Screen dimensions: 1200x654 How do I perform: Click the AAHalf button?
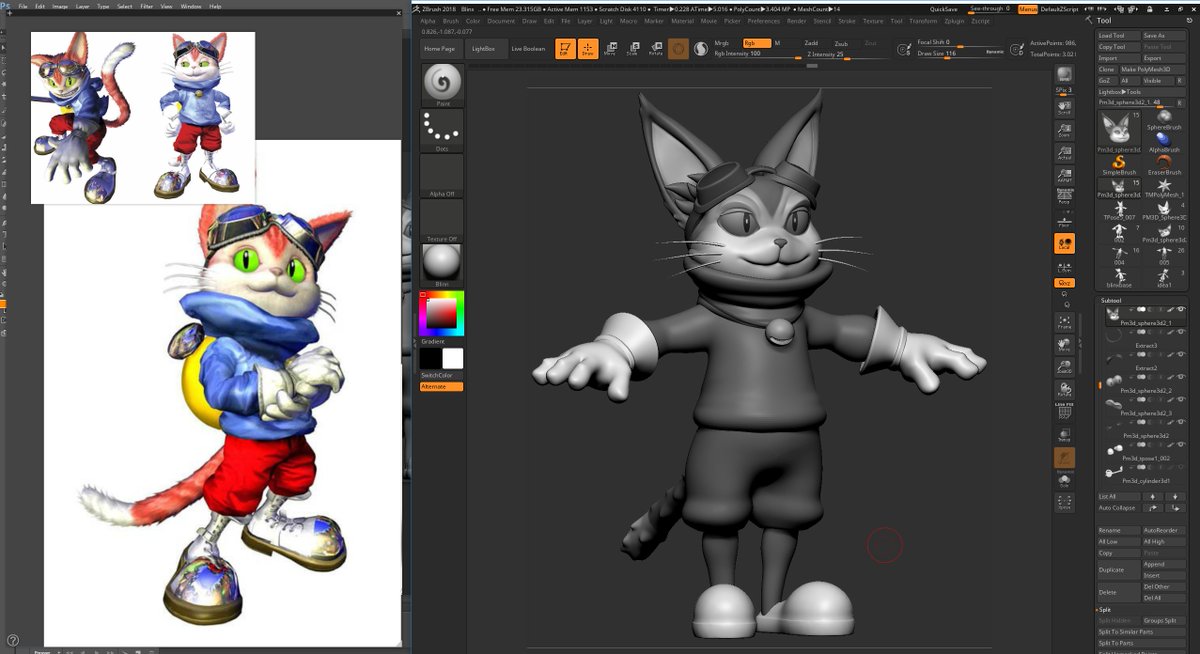pos(1065,175)
